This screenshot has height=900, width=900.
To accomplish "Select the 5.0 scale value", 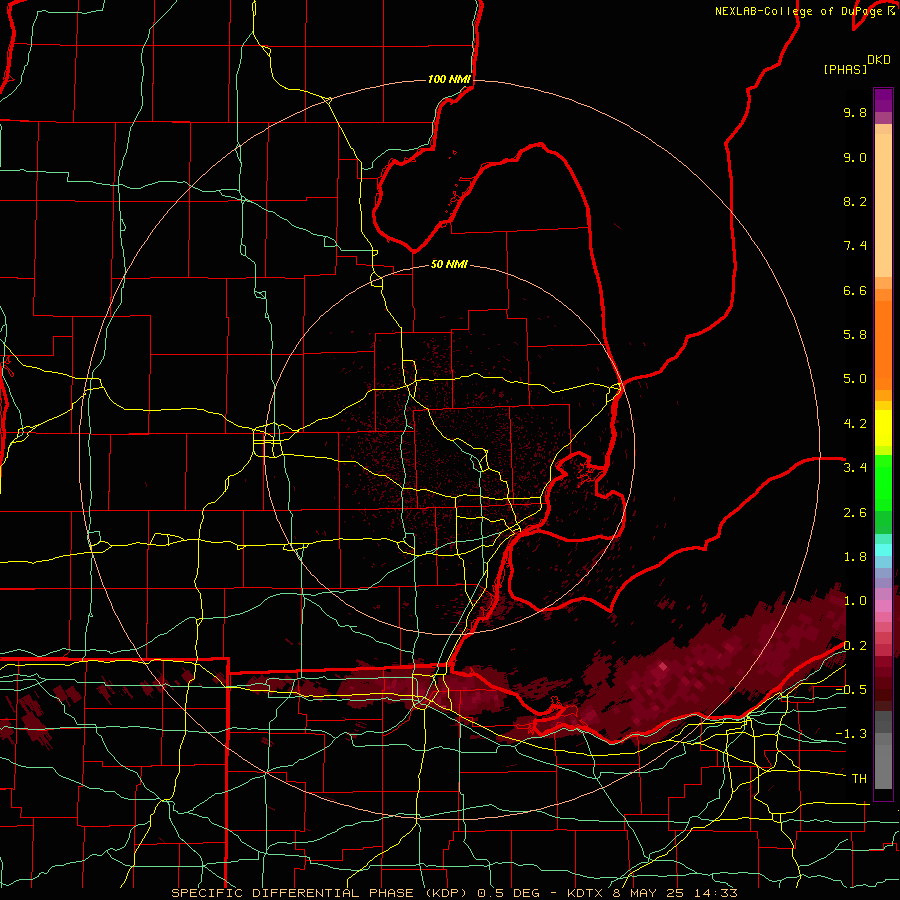I will click(855, 379).
